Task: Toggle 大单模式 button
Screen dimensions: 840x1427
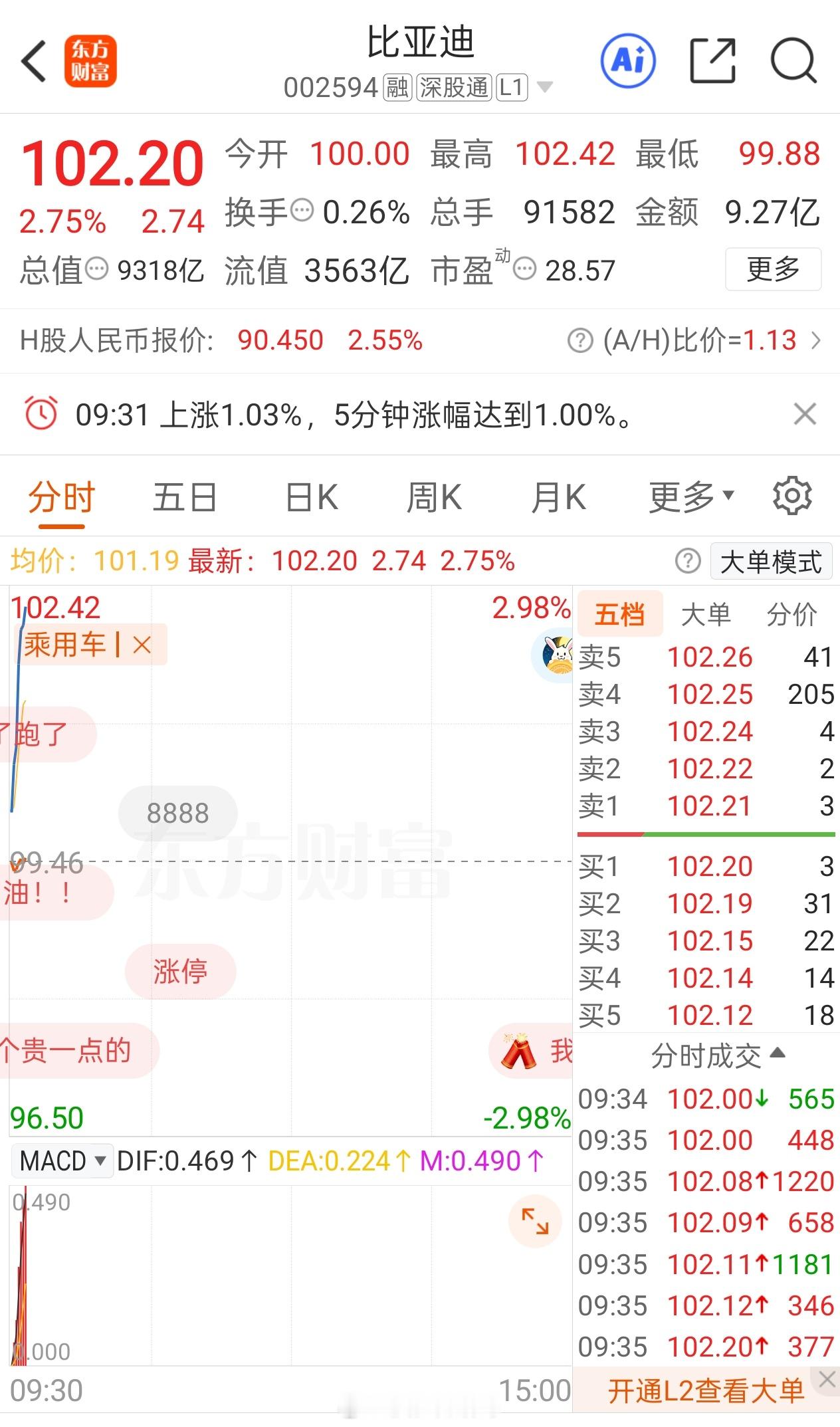Action: pyautogui.click(x=771, y=562)
